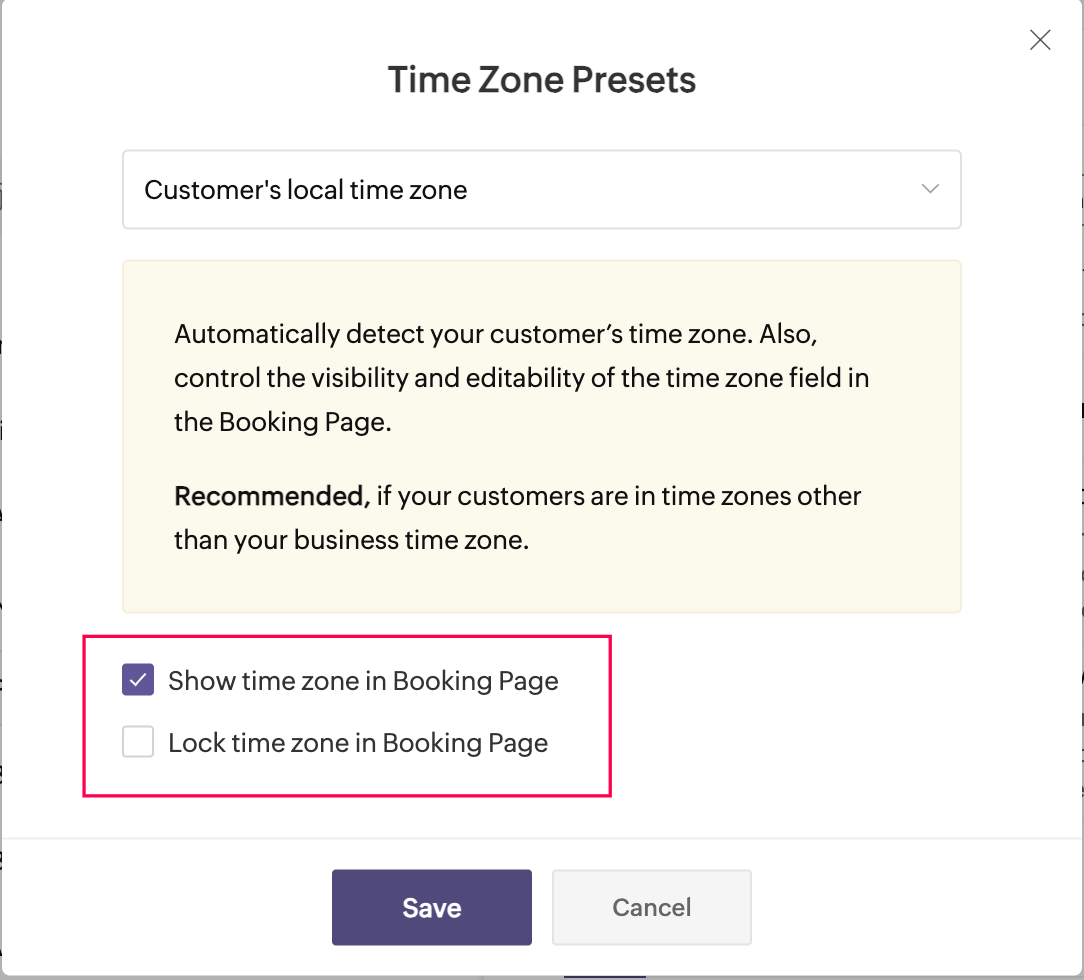This screenshot has height=980, width=1084.
Task: Open the time zone preset combo box
Action: (x=541, y=190)
